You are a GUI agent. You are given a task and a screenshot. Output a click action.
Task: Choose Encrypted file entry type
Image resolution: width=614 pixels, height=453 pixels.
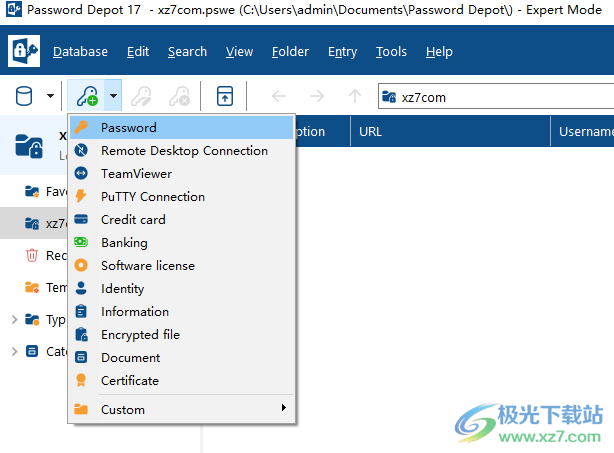182,335
